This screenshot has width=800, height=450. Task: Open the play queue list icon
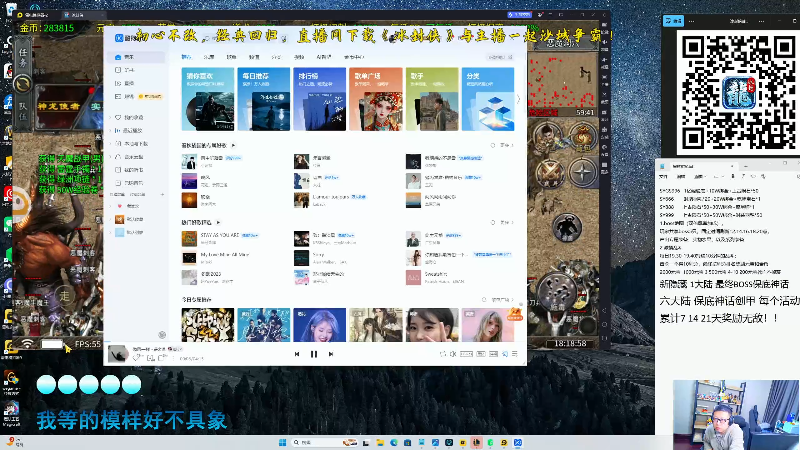[515, 354]
